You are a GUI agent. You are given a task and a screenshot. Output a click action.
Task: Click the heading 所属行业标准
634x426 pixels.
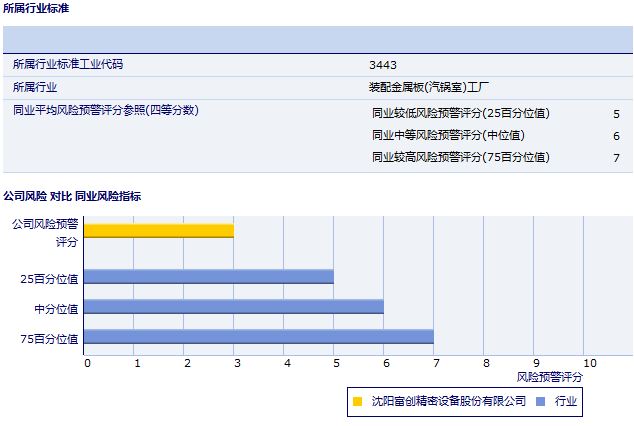tap(36, 8)
